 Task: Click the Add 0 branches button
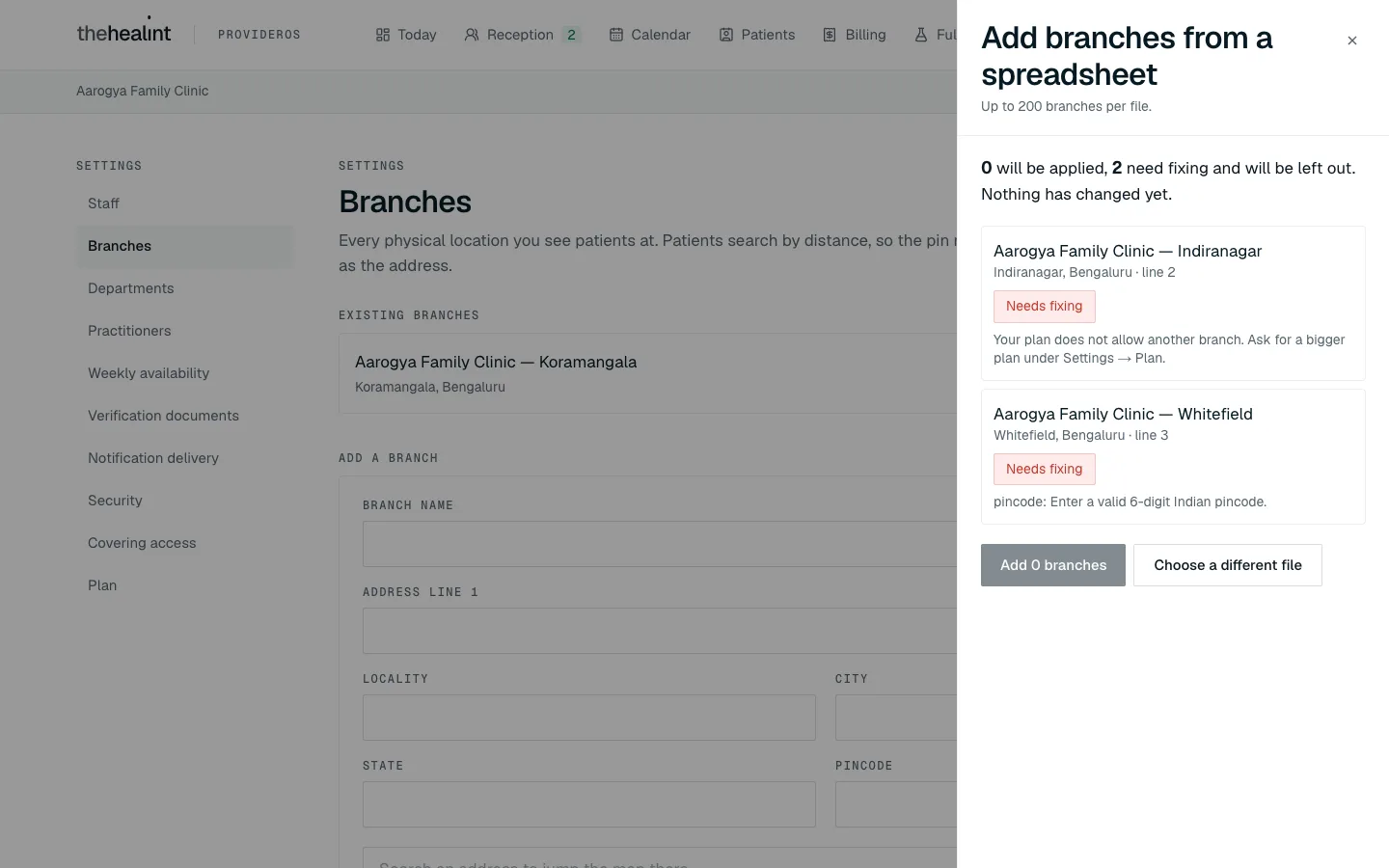tap(1053, 565)
